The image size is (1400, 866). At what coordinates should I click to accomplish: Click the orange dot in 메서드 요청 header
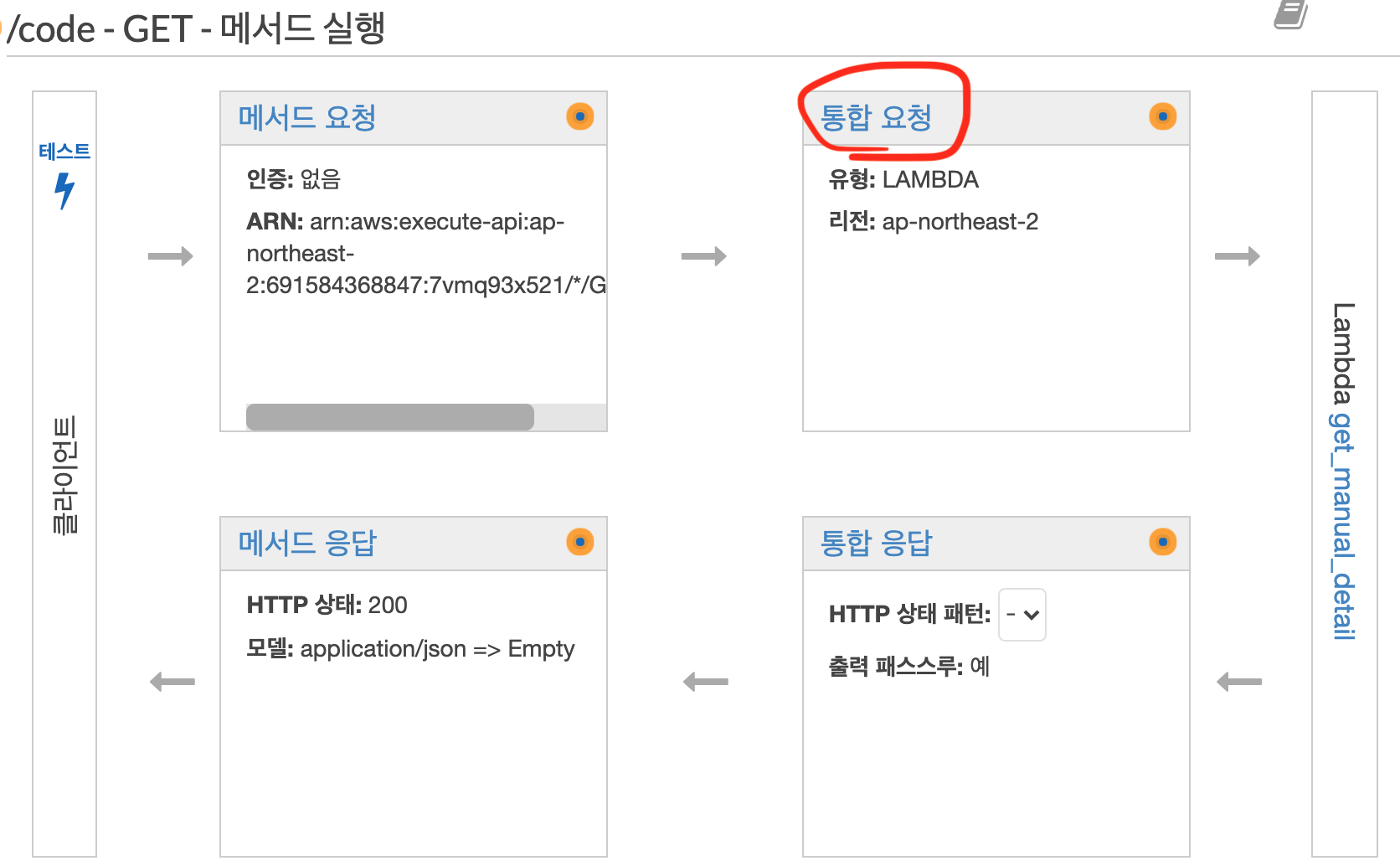pos(579,116)
